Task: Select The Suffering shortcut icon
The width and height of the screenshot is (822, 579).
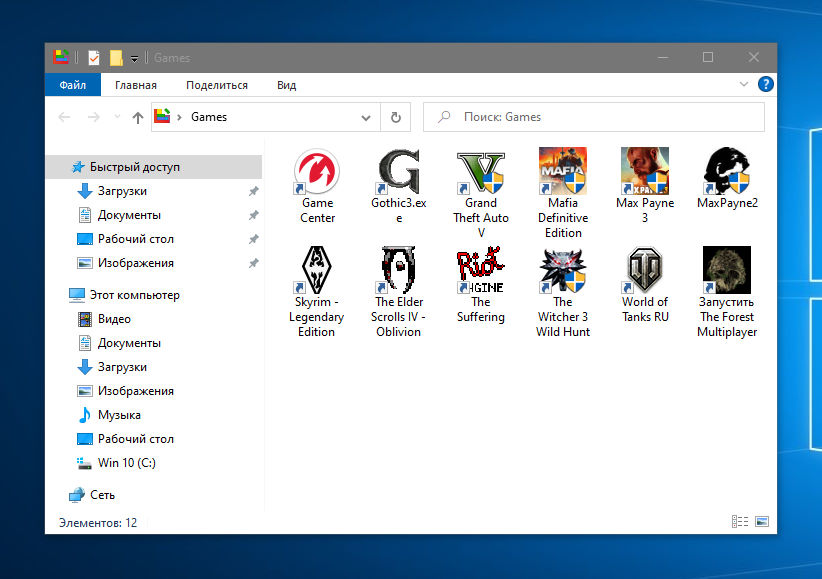Action: coord(481,270)
